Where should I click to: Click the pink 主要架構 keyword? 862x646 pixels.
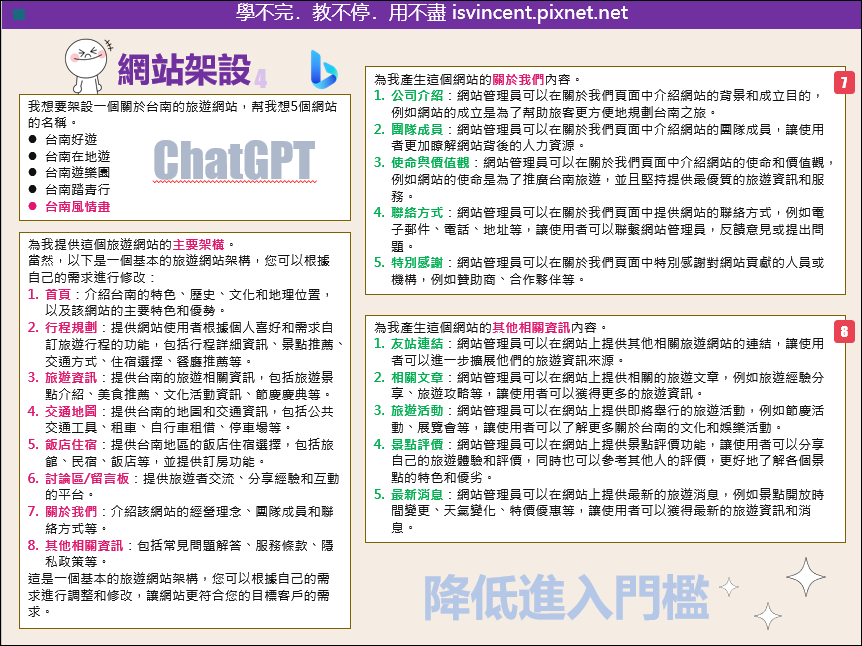pyautogui.click(x=198, y=245)
